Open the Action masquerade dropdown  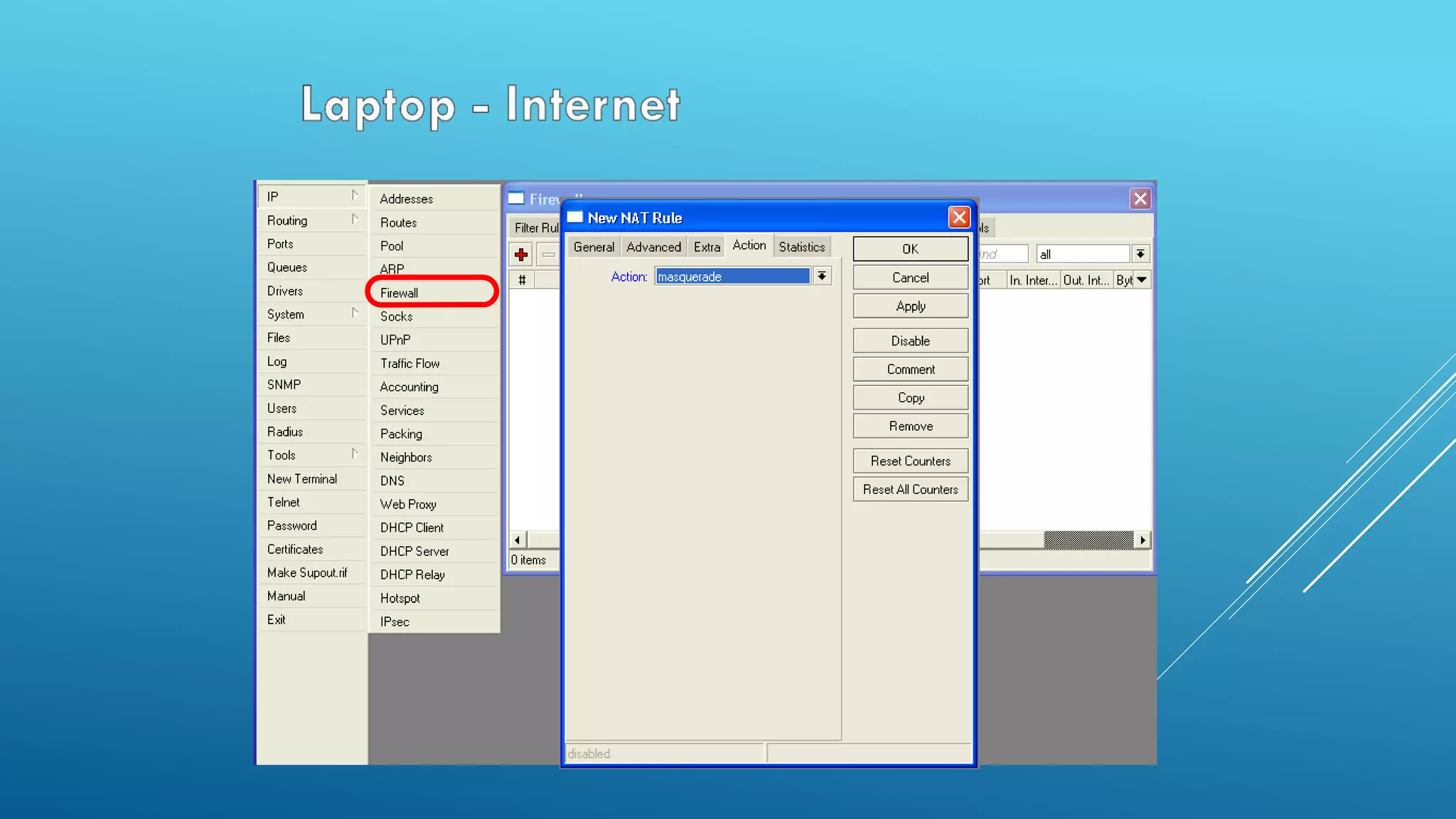point(822,277)
